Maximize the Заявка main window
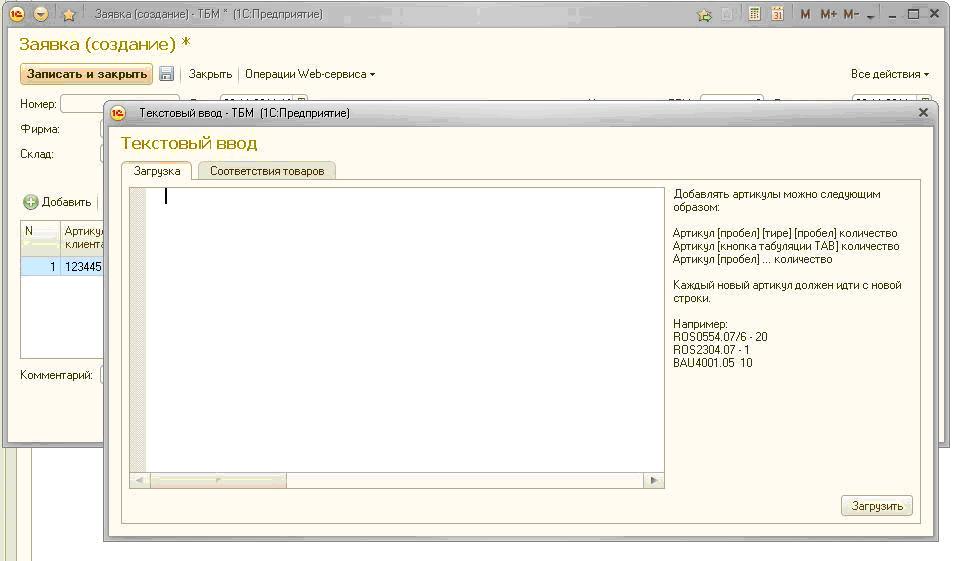969x561 pixels. tap(913, 14)
